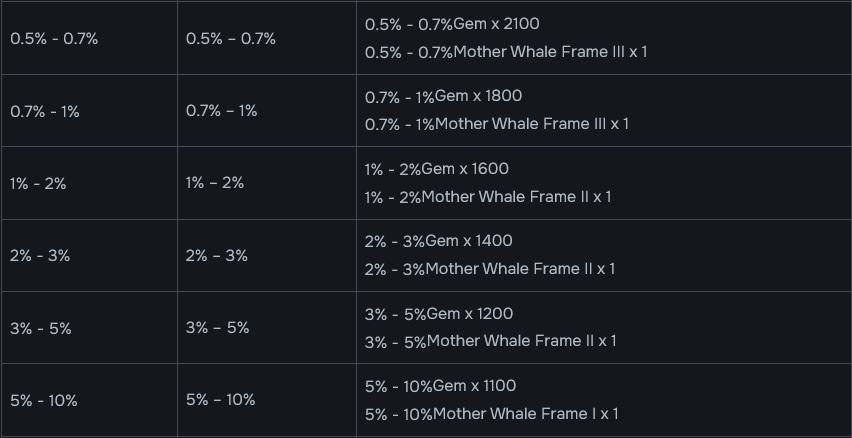Click the Gem x 1800 reward line
The height and width of the screenshot is (438, 852).
(x=443, y=96)
